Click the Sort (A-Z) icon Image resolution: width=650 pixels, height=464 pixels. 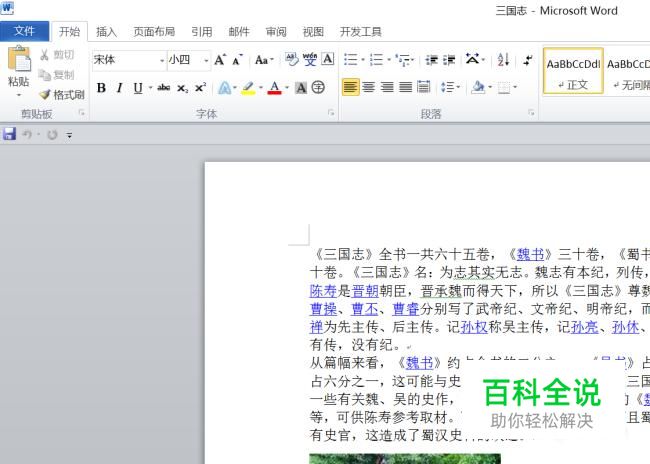pos(504,60)
